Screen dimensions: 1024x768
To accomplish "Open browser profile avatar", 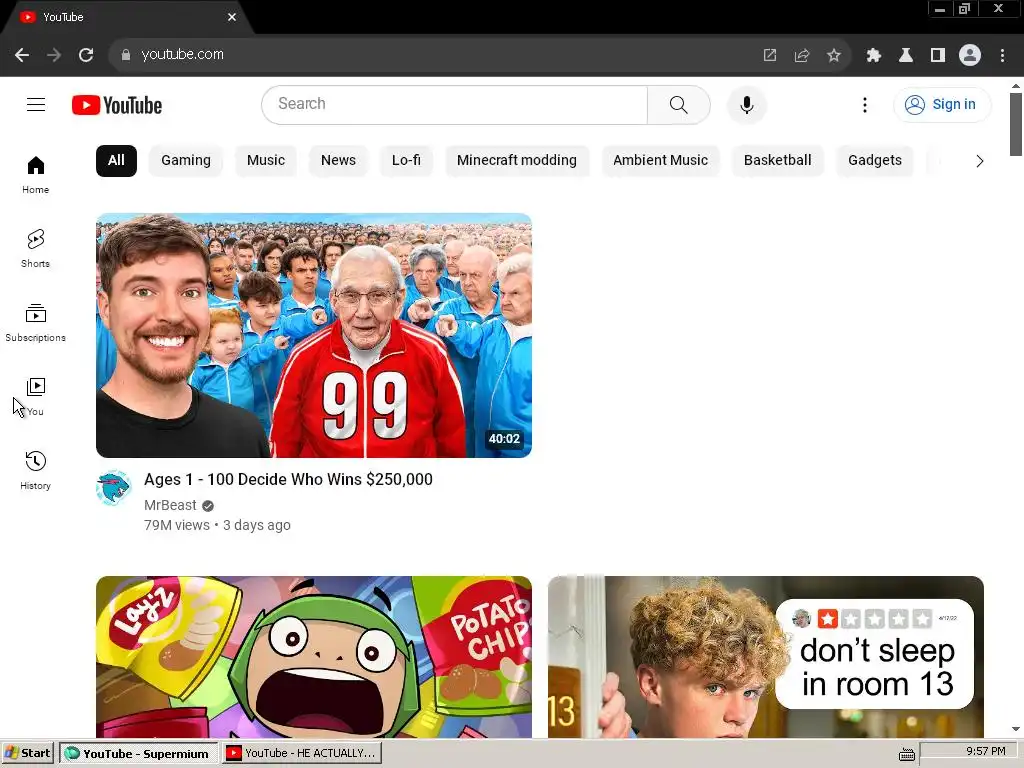I will coord(970,55).
